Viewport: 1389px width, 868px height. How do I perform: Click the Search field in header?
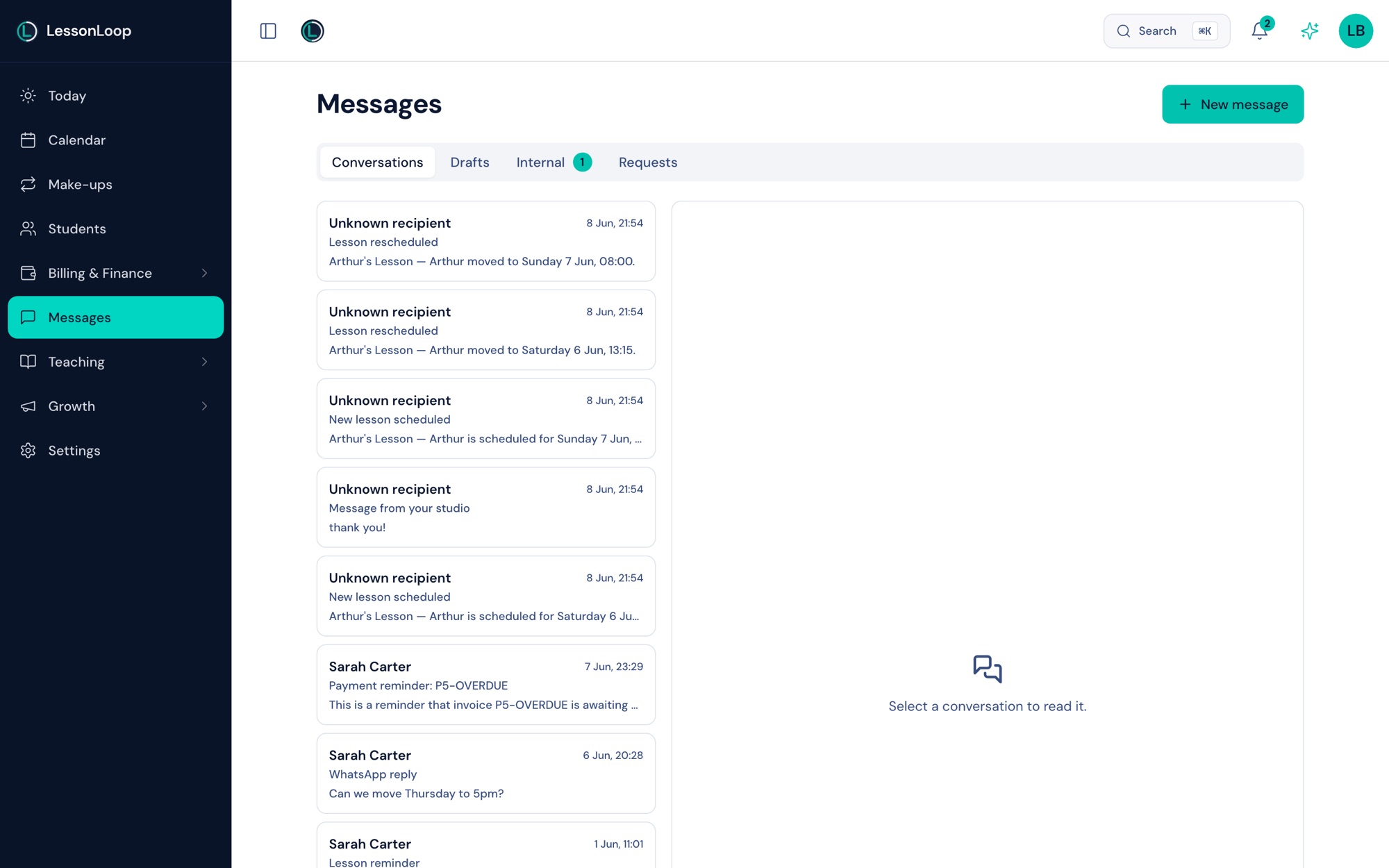(x=1167, y=31)
